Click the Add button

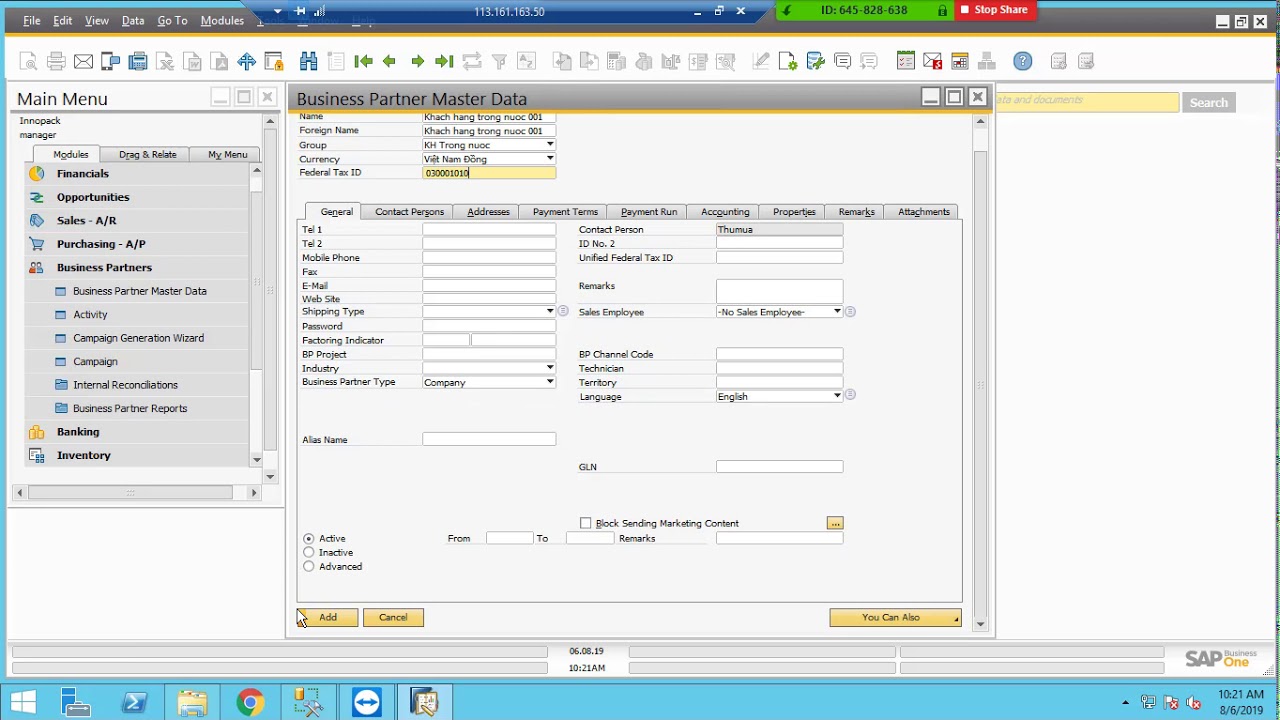328,618
